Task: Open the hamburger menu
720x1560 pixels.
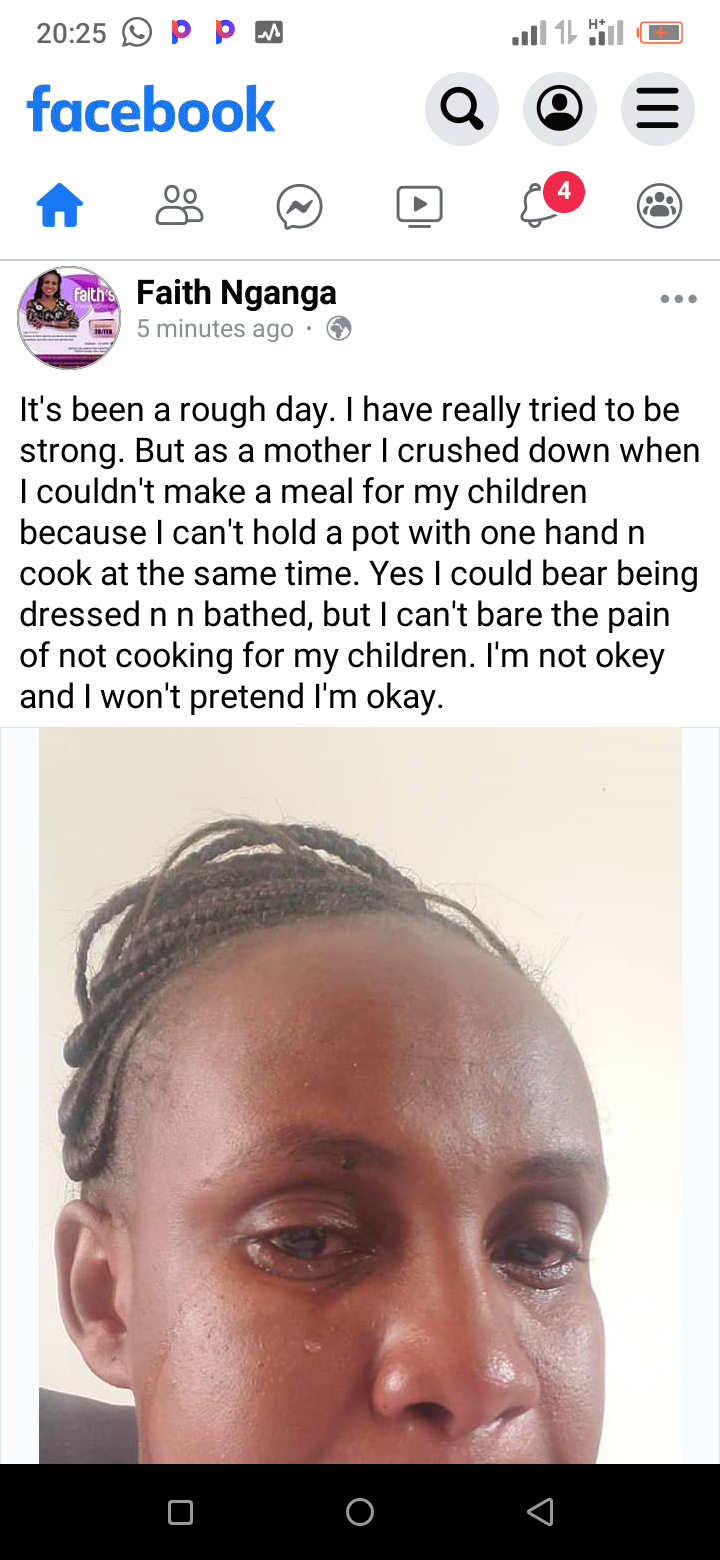Action: pyautogui.click(x=657, y=109)
